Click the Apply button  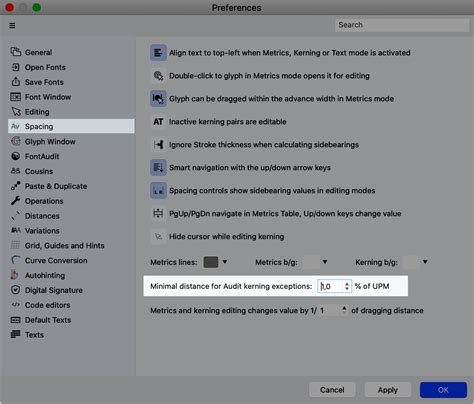(x=388, y=390)
